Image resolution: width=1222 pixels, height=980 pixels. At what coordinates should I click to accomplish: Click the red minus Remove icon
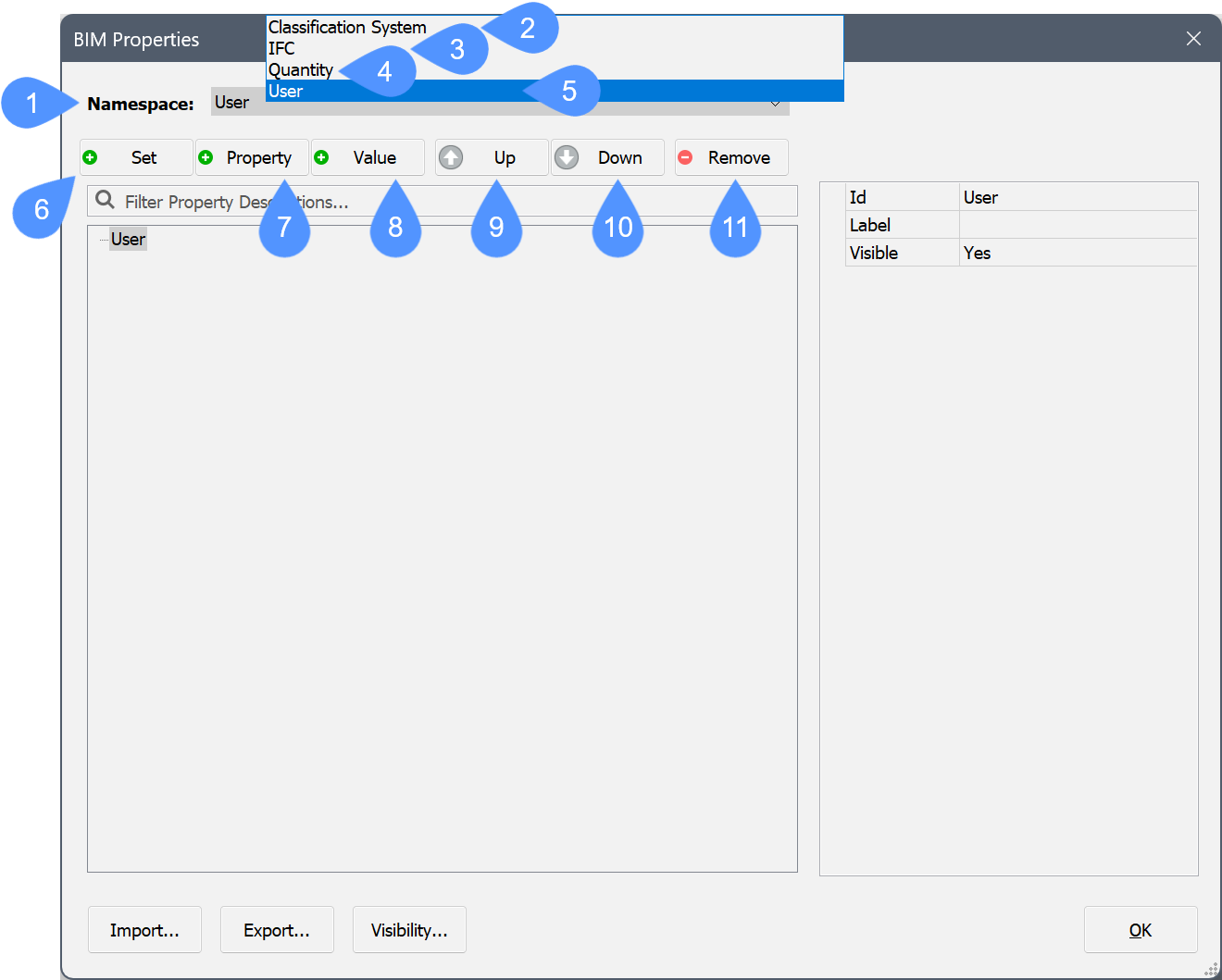685,157
